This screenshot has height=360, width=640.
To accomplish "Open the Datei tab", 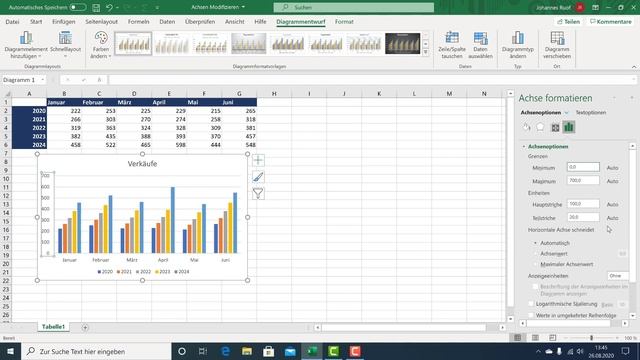I will [12, 22].
